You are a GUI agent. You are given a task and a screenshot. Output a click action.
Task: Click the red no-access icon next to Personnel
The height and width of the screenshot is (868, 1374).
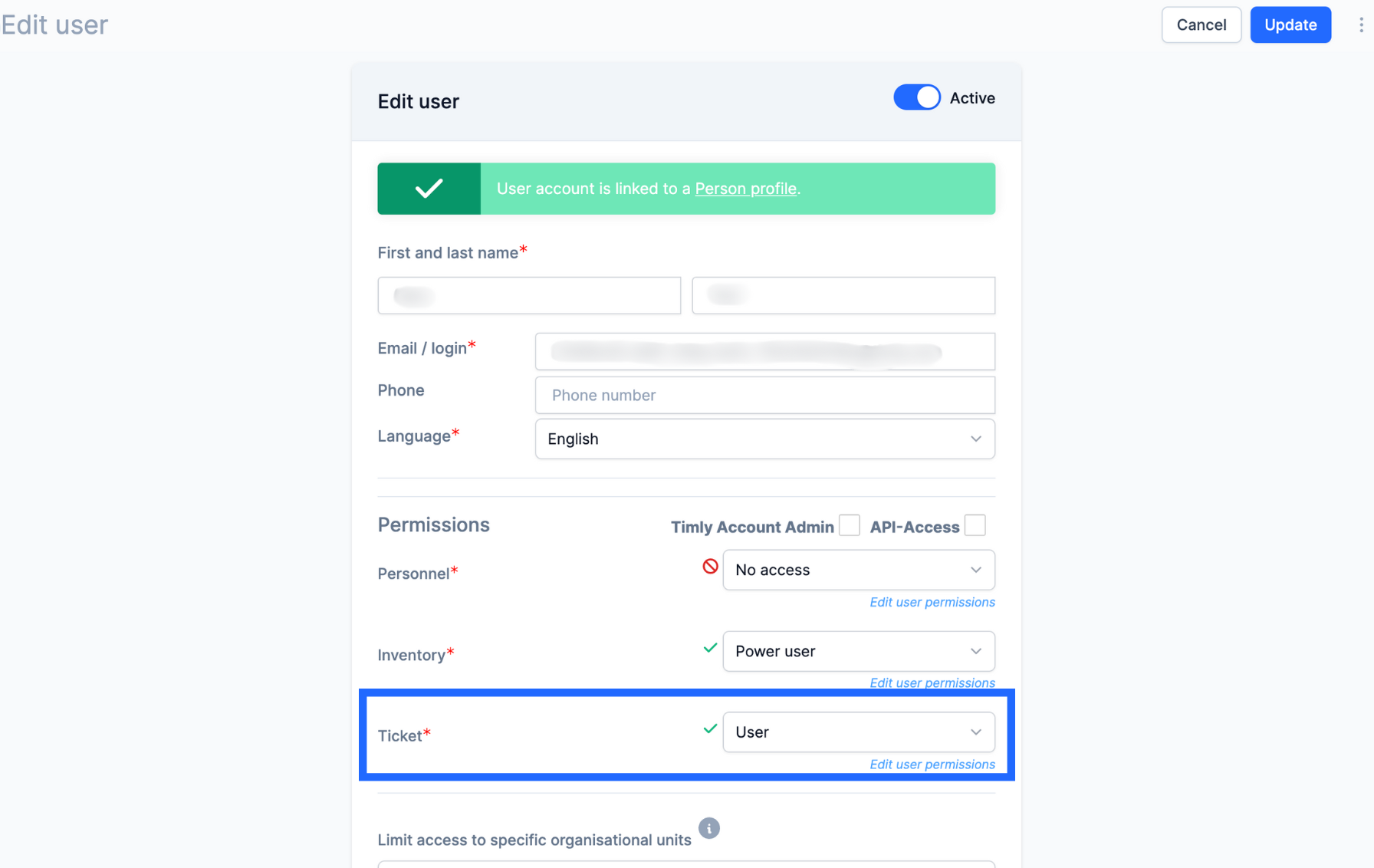point(710,567)
